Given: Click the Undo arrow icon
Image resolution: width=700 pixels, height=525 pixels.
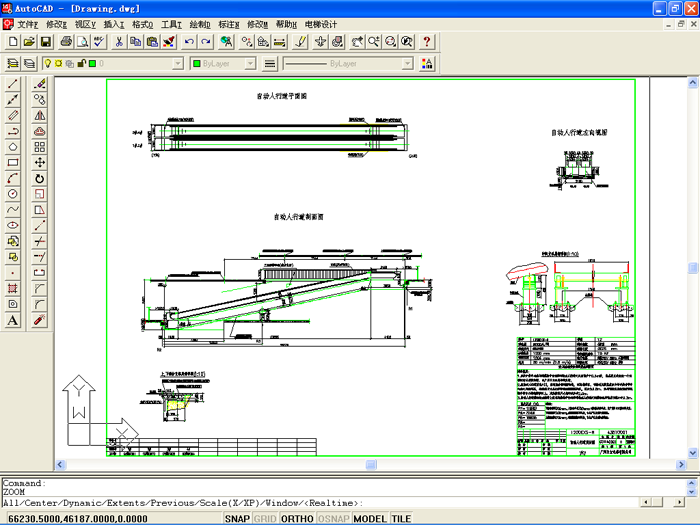Looking at the screenshot, I should point(188,42).
